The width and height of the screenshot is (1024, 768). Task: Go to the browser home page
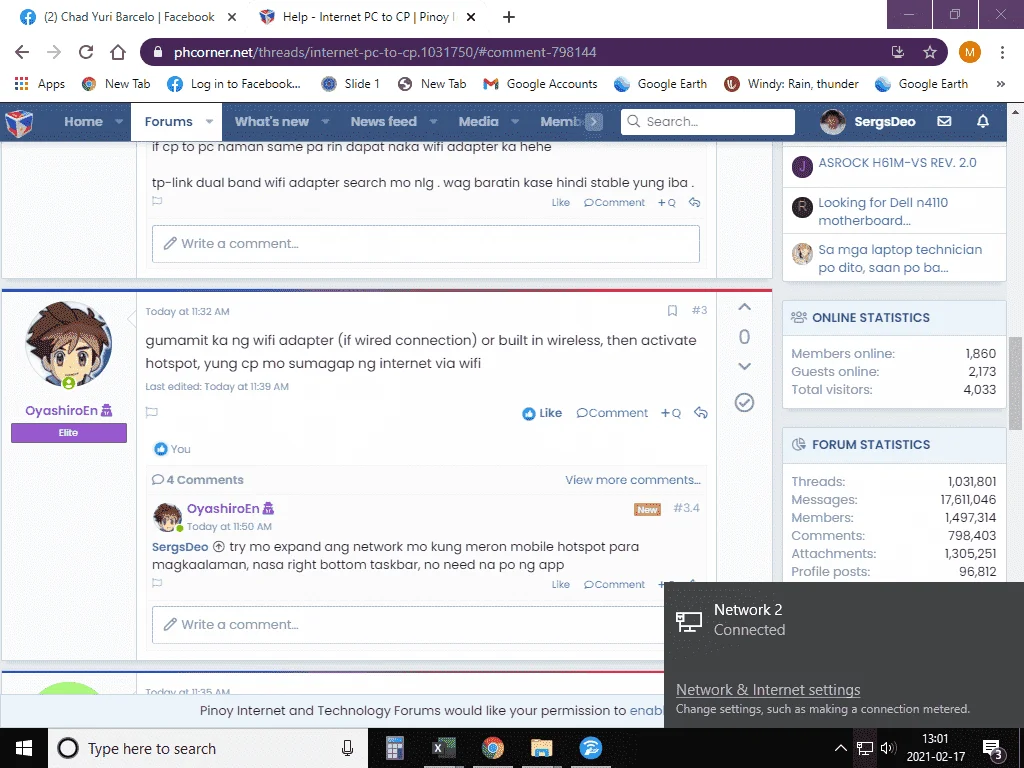pyautogui.click(x=118, y=52)
